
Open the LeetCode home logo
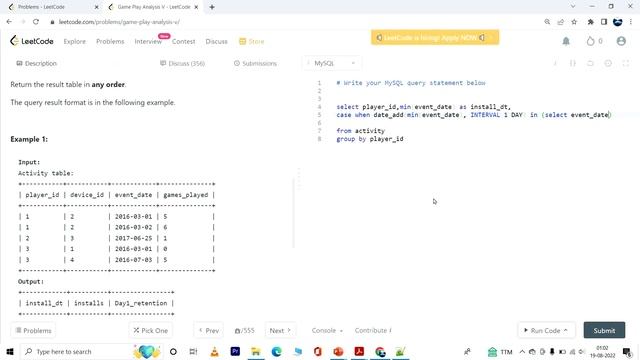[x=32, y=41]
